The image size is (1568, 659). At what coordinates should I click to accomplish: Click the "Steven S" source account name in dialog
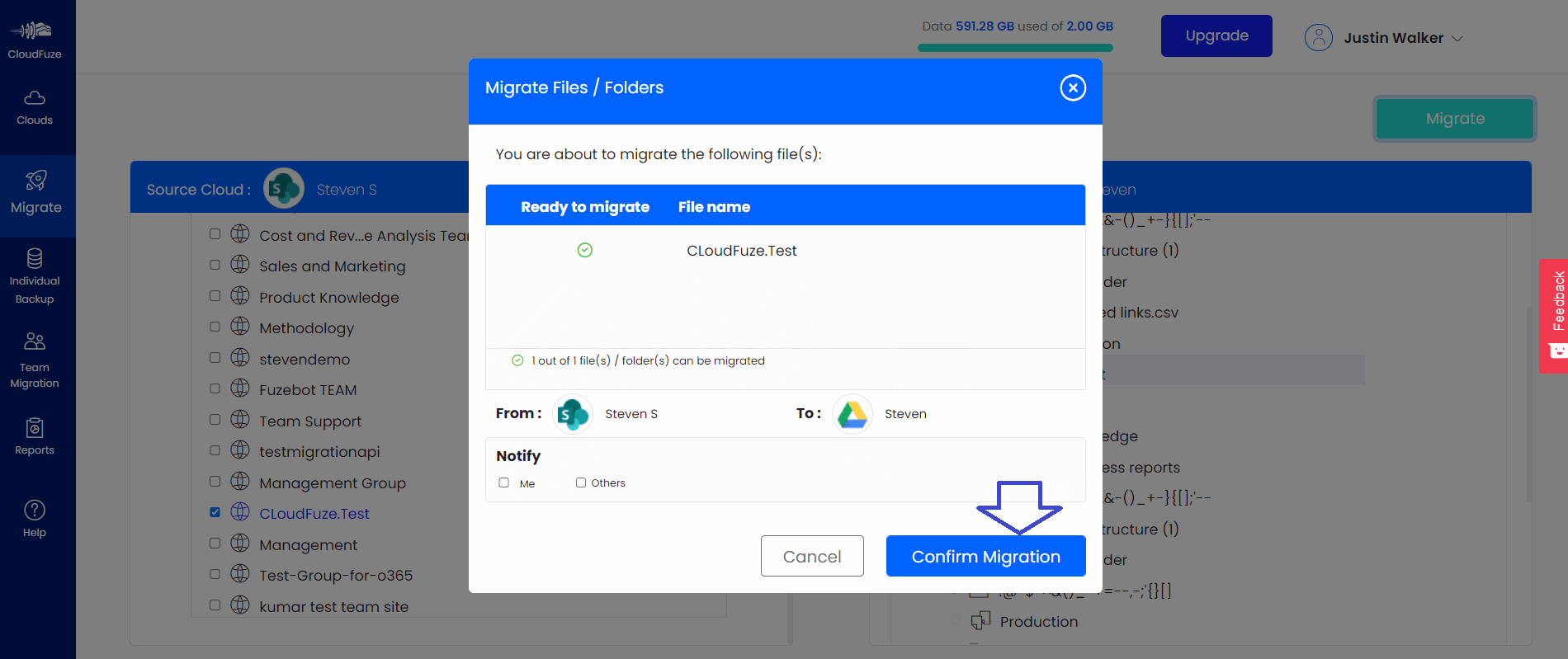(631, 414)
